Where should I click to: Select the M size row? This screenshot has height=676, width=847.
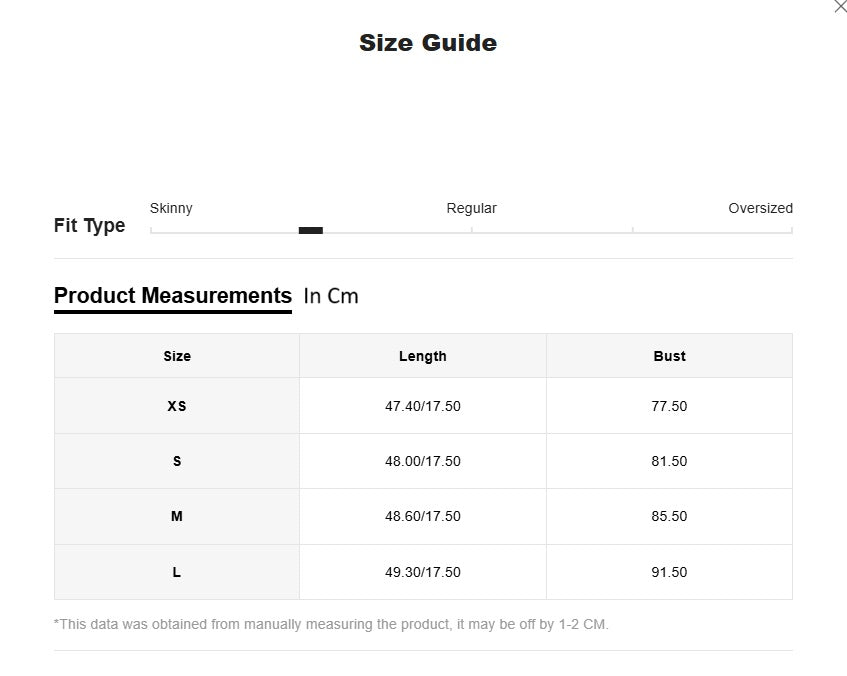tap(177, 516)
